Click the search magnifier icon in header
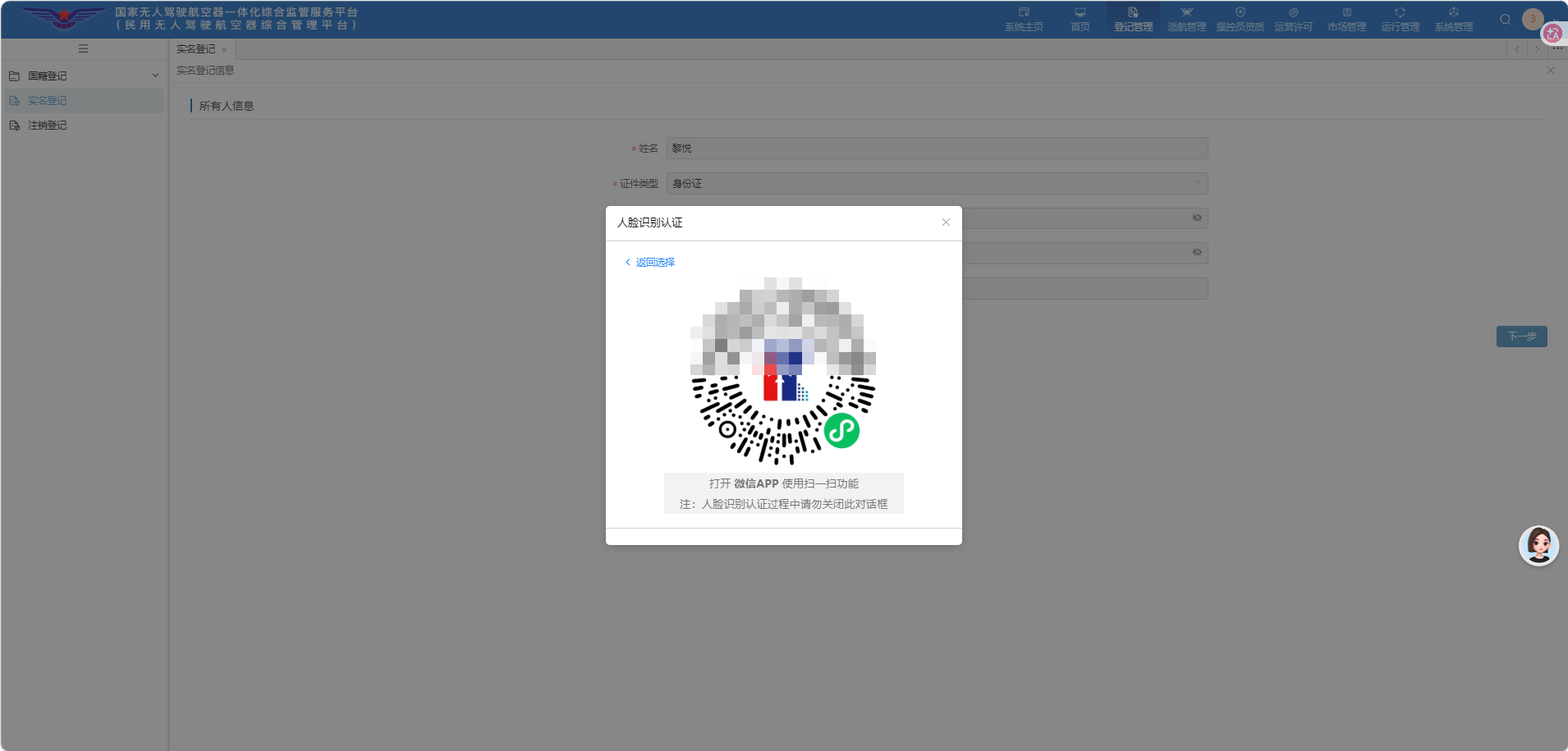Image resolution: width=1568 pixels, height=751 pixels. (x=1505, y=20)
